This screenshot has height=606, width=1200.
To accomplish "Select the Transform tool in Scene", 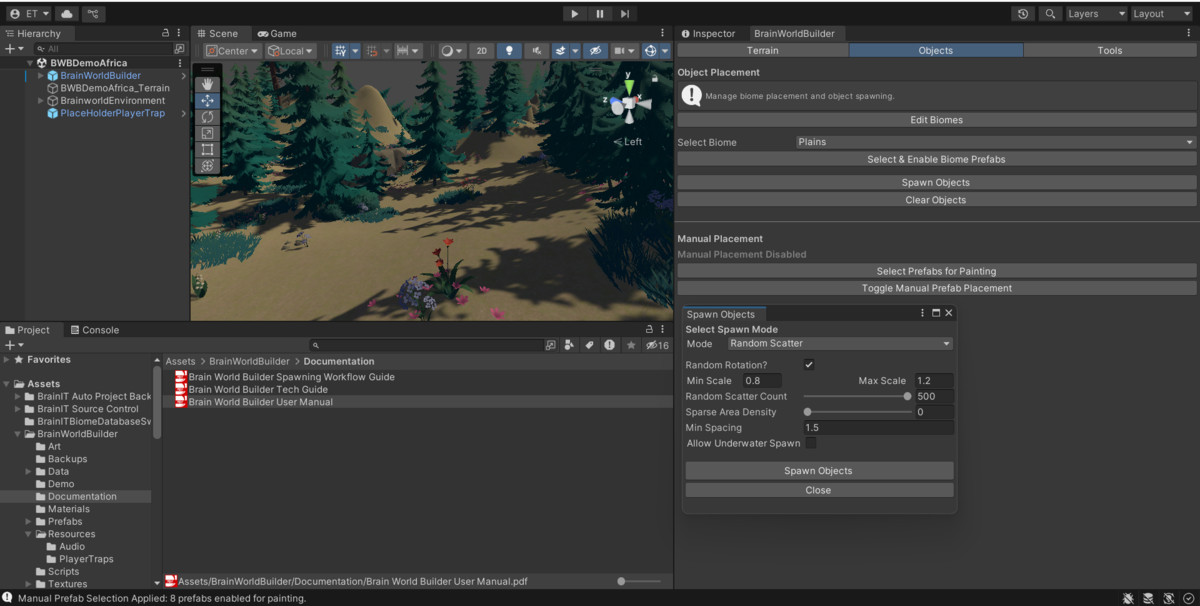I will (207, 166).
